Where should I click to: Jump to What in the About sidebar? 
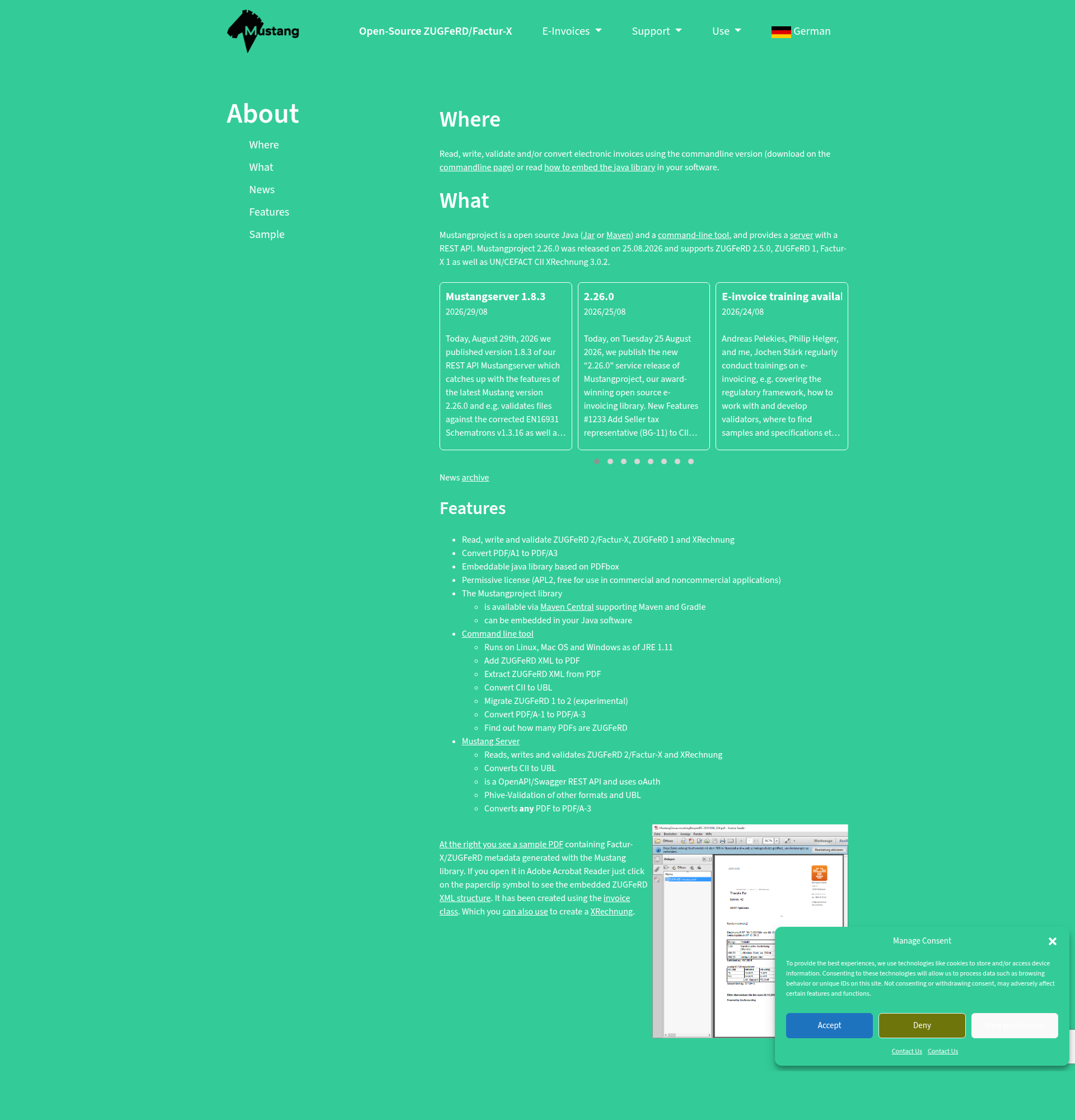(x=261, y=167)
